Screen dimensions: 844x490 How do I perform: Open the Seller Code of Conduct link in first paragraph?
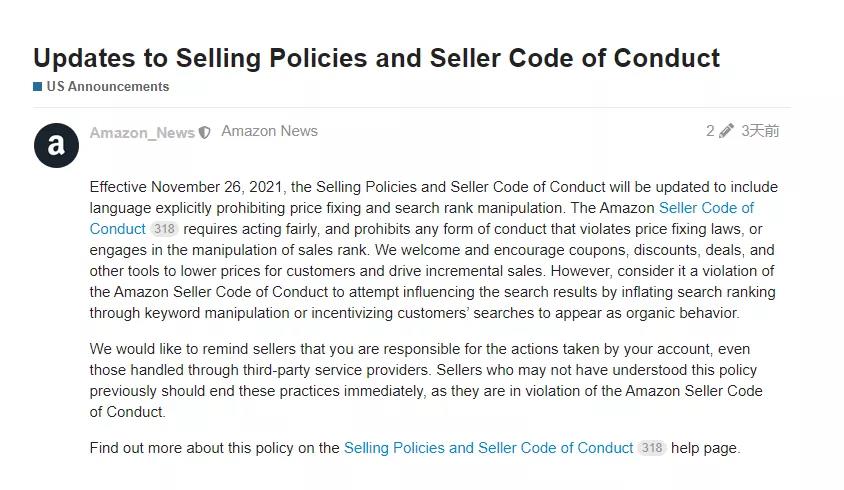[x=706, y=208]
